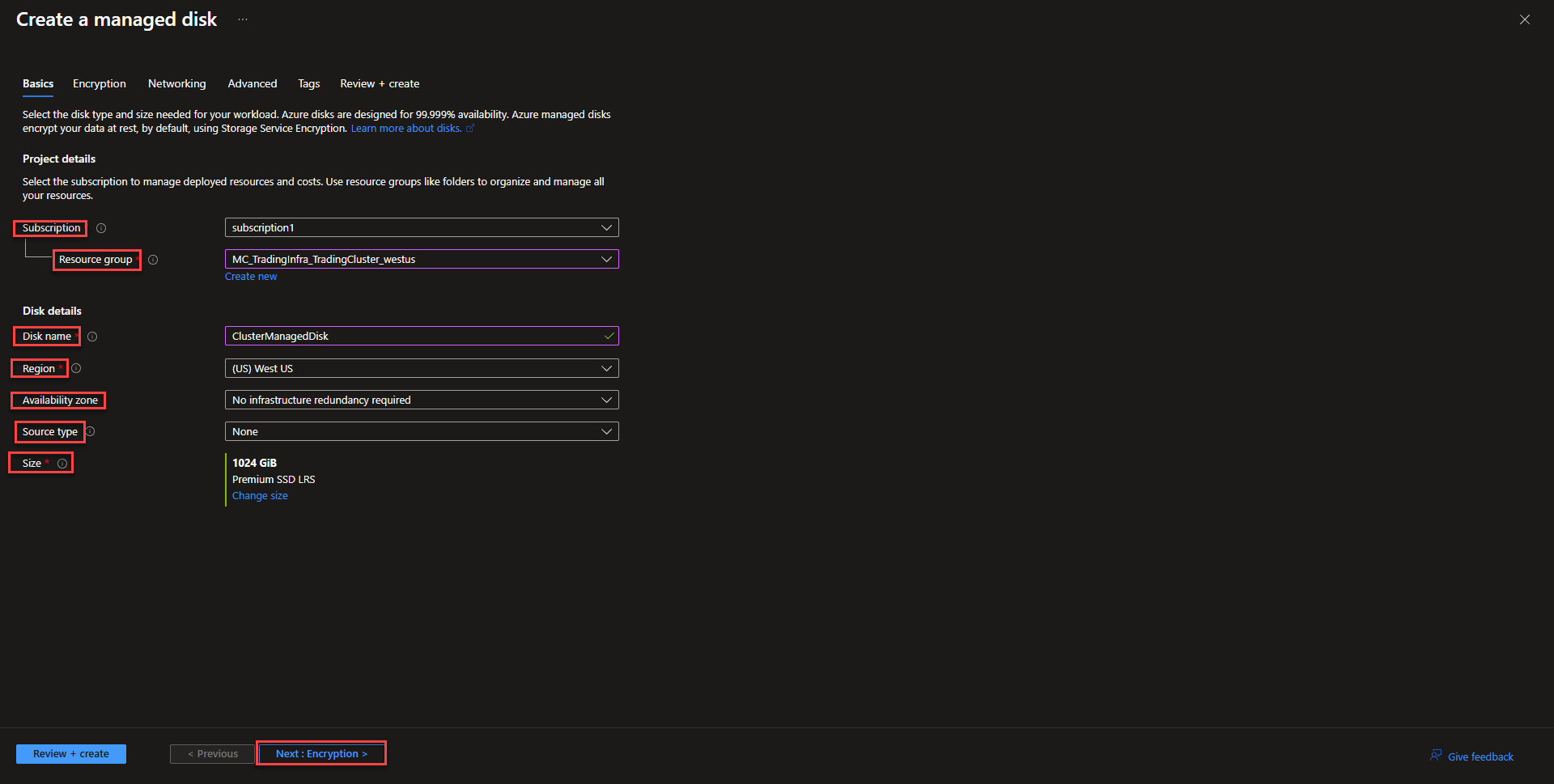Switch to the Encryption tab
1554x784 pixels.
[x=100, y=83]
